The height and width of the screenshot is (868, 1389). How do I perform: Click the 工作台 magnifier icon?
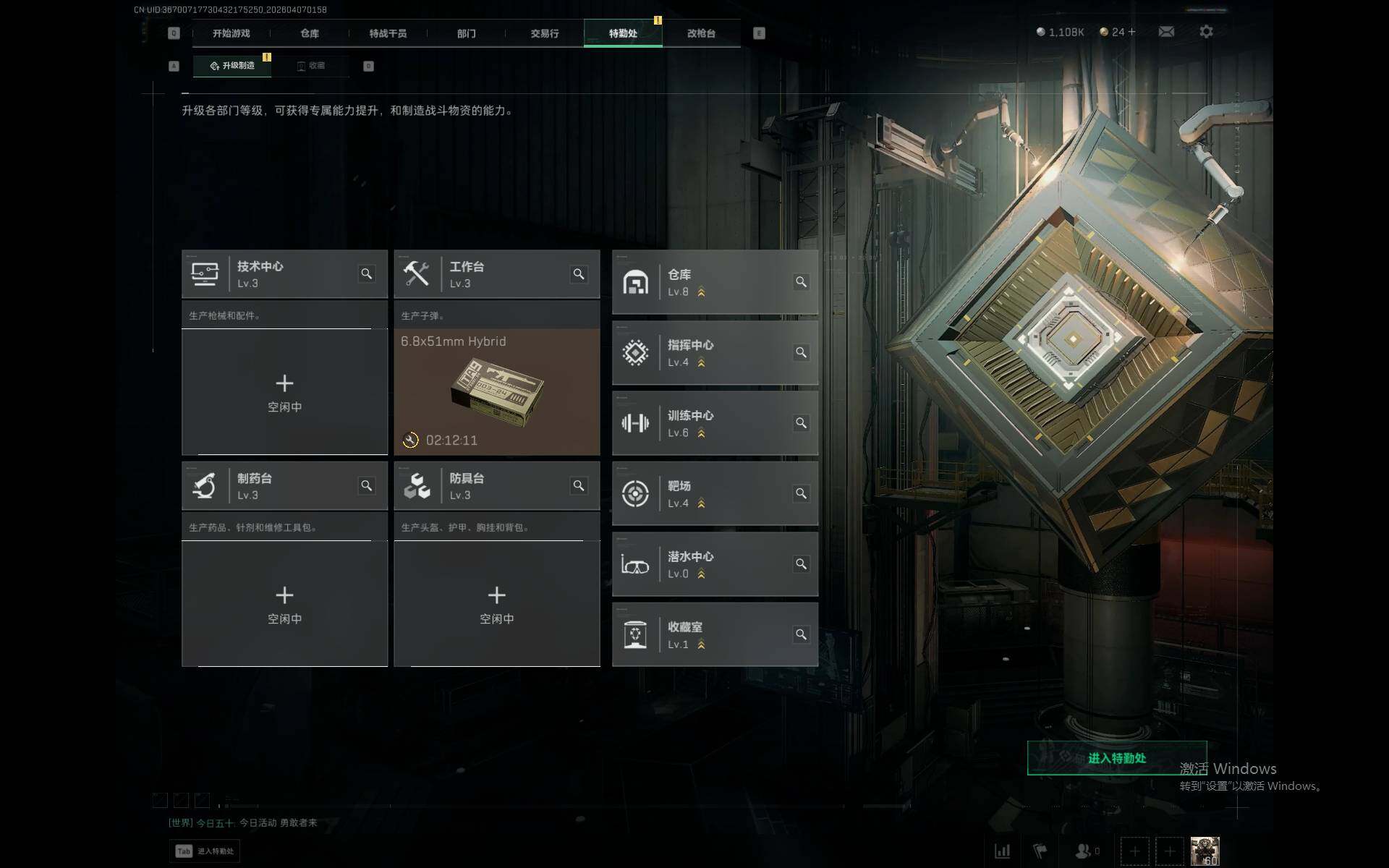579,273
